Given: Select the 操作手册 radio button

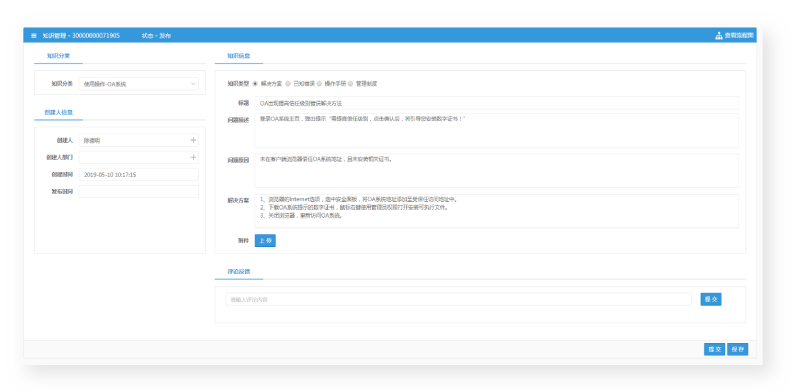Looking at the screenshot, I should click(319, 83).
